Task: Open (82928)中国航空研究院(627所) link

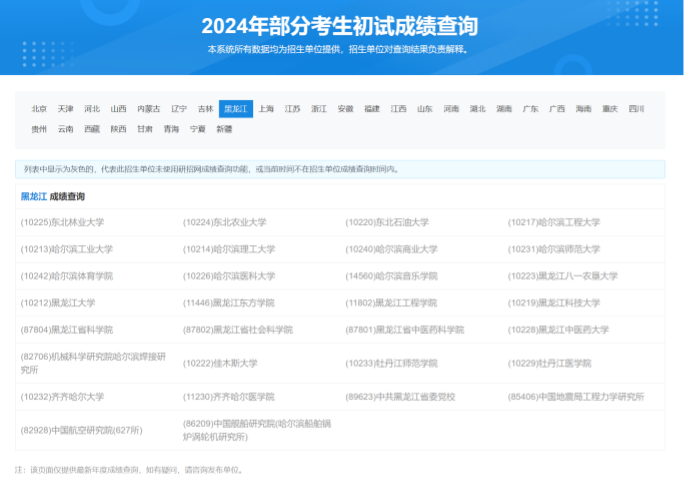Action: pos(81,430)
